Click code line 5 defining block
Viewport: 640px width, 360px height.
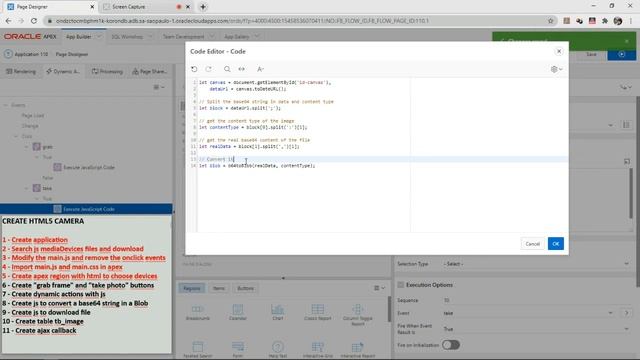click(240, 108)
